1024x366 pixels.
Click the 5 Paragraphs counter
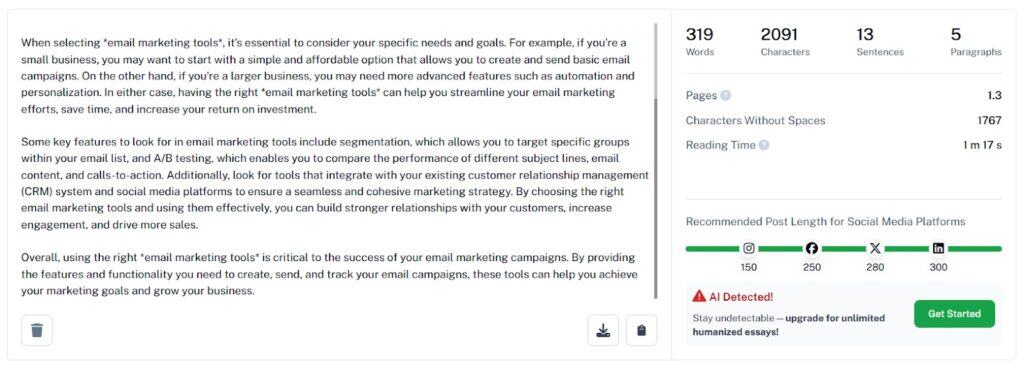(x=976, y=42)
